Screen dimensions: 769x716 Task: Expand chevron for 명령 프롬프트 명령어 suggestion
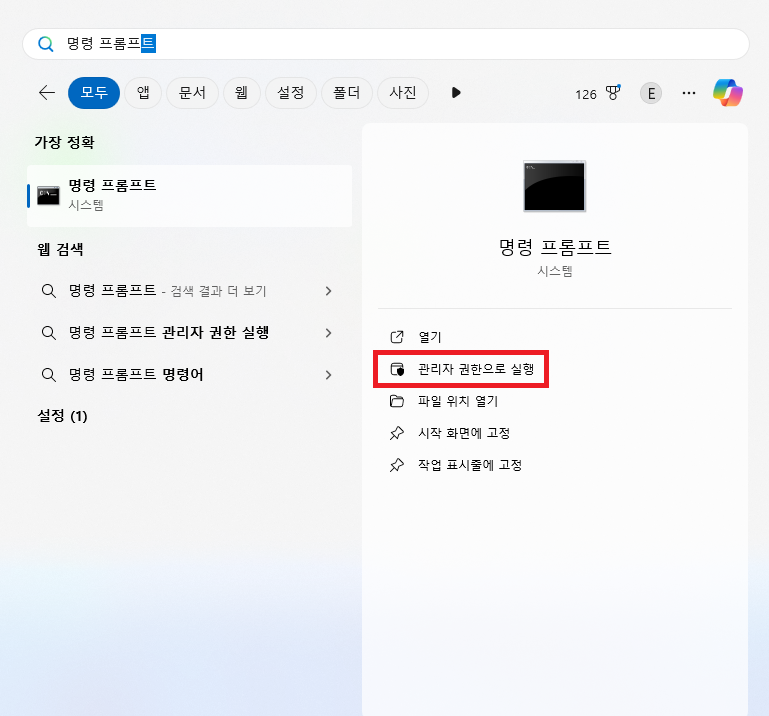329,375
